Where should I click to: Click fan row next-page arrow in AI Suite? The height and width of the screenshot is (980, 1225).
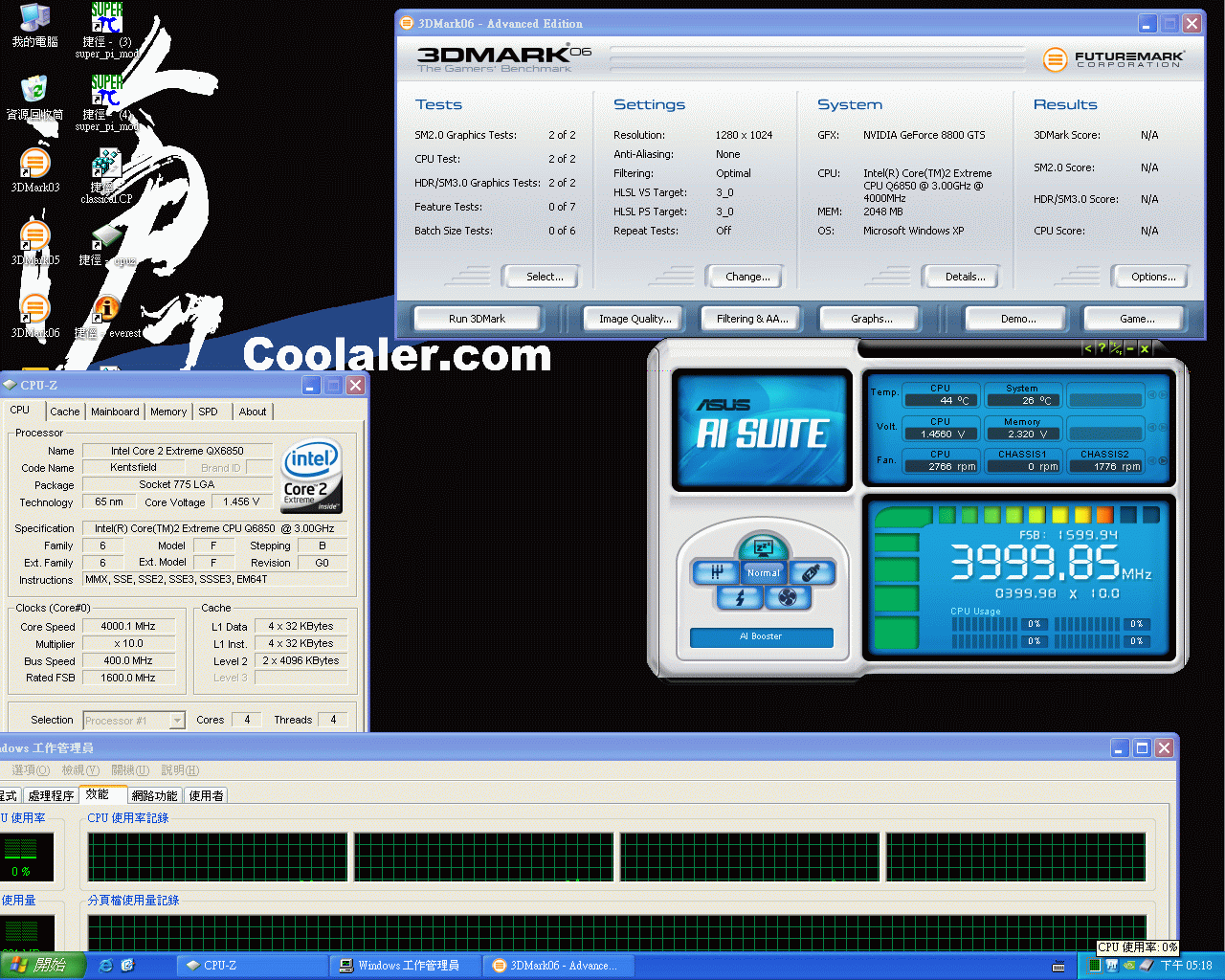pos(1163,460)
